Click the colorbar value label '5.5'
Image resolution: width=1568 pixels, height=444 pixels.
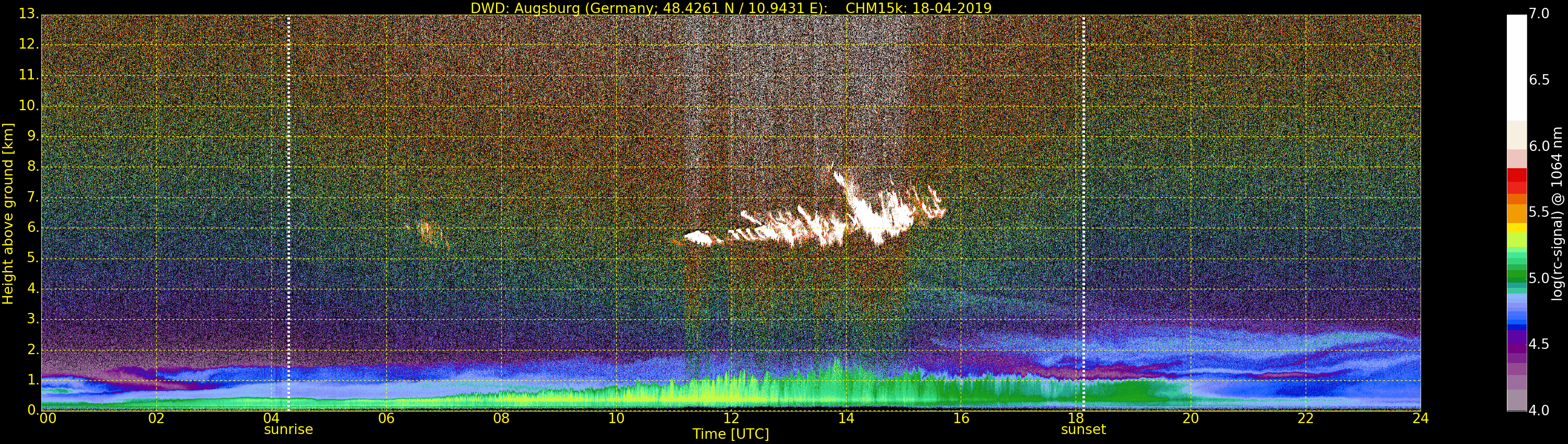(1539, 212)
